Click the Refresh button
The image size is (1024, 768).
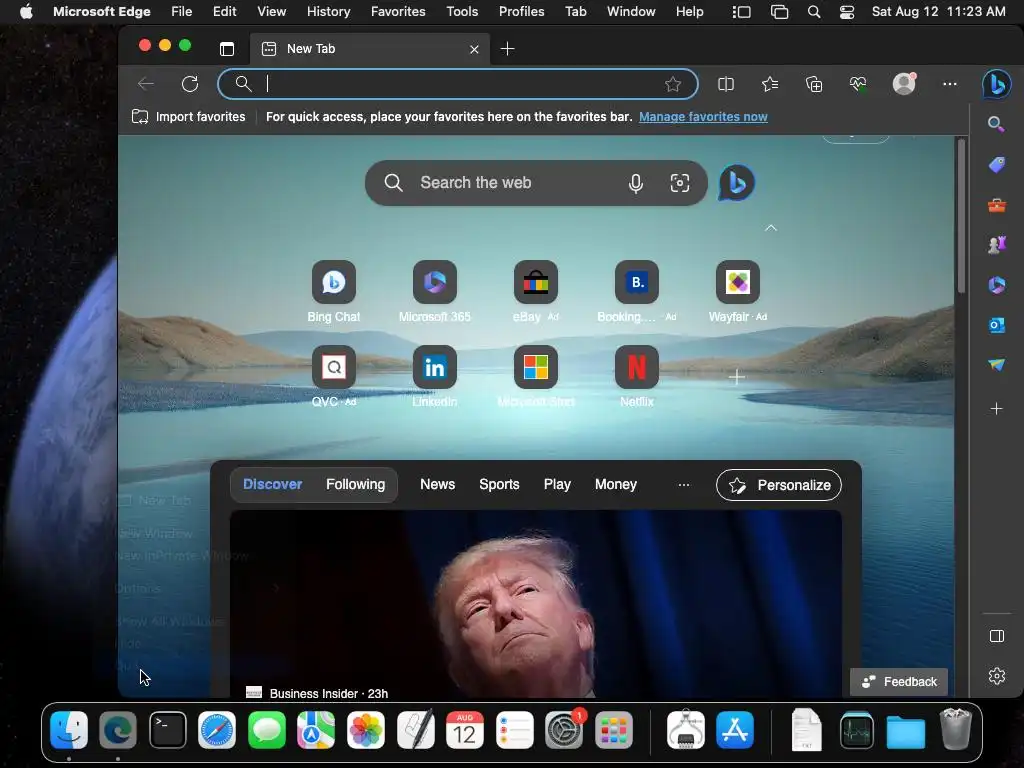coord(190,84)
